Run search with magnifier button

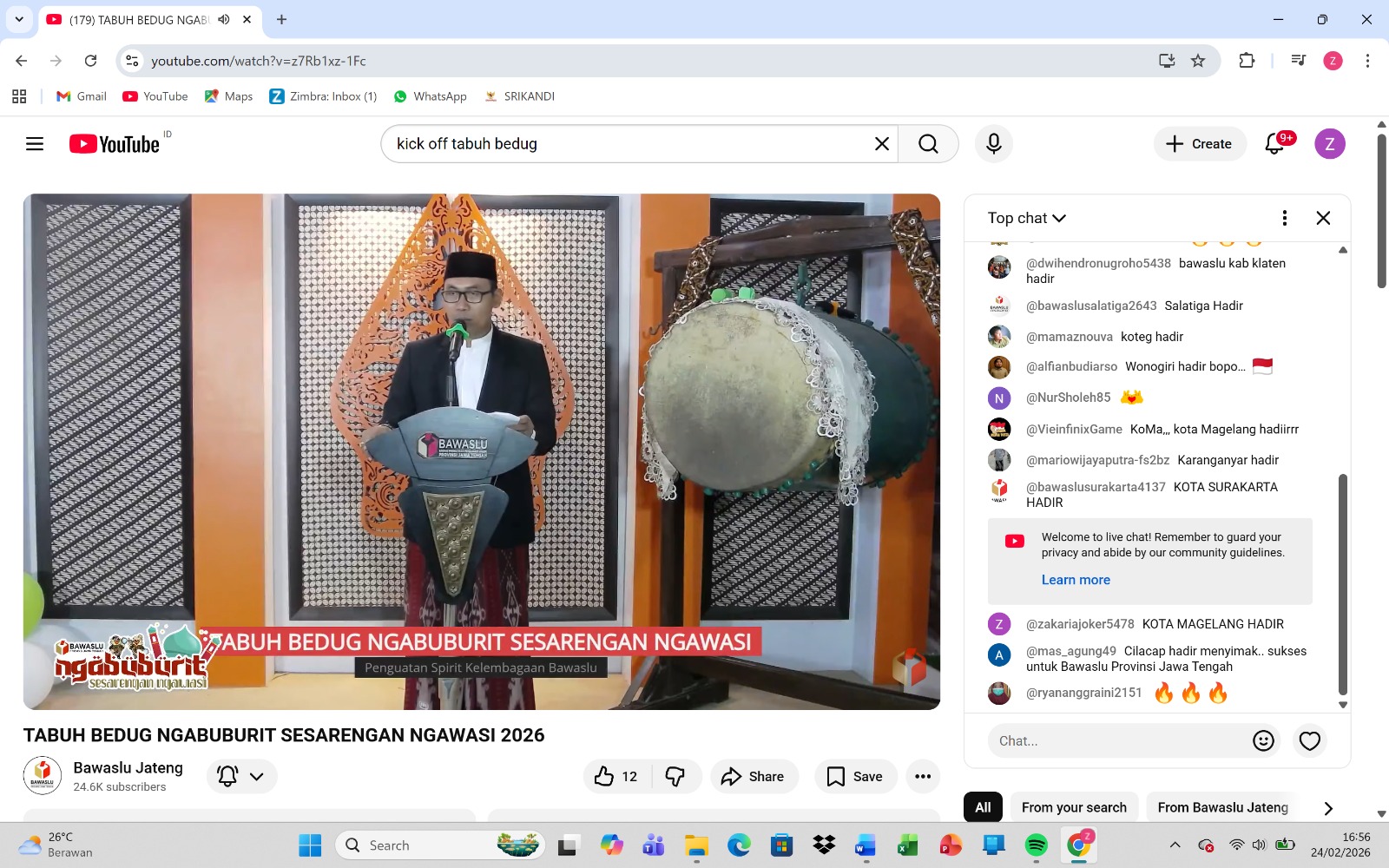[928, 144]
